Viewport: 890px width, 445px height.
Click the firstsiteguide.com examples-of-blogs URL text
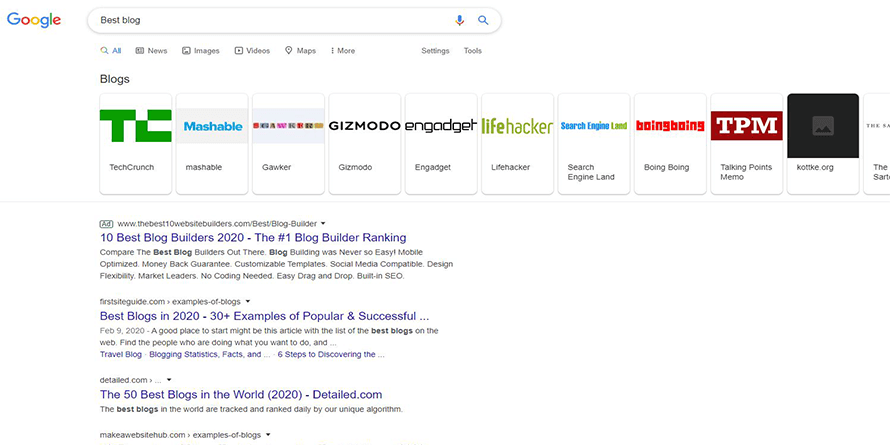170,301
